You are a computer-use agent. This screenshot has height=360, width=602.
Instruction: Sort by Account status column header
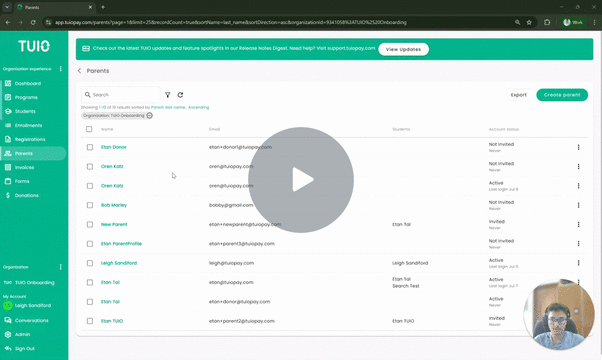pos(504,129)
